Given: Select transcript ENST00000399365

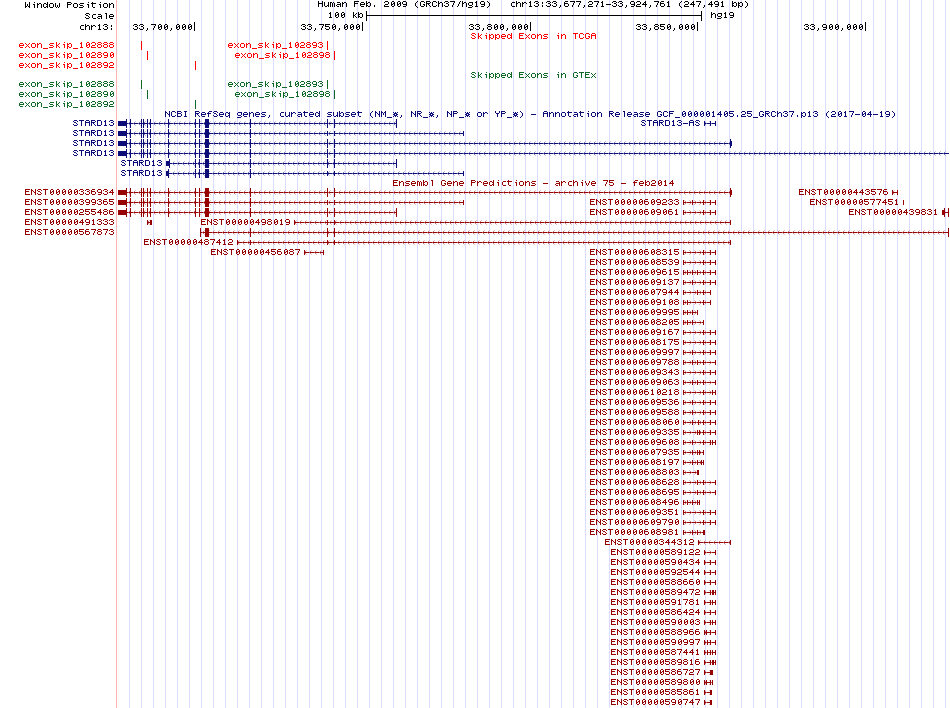Looking at the screenshot, I should [69, 202].
